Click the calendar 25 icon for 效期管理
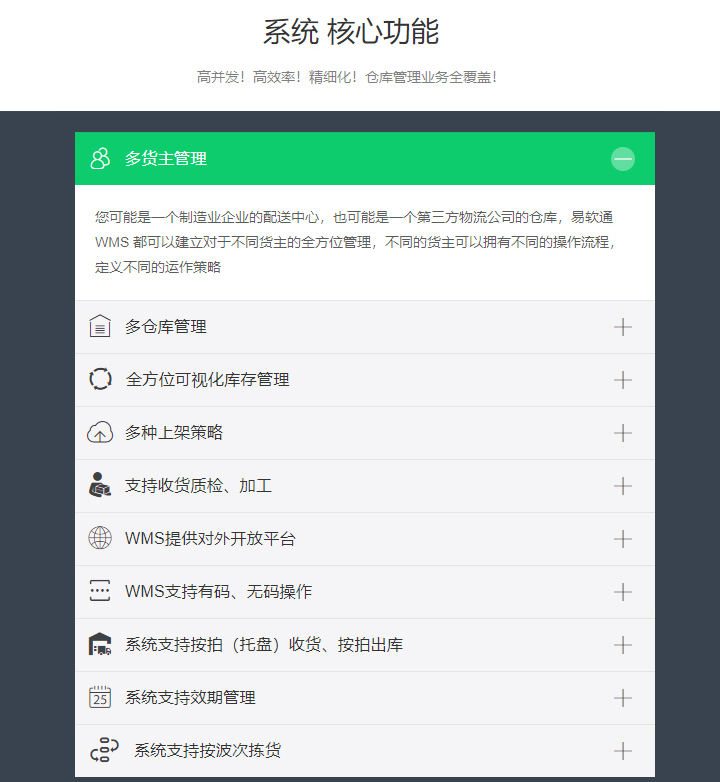Screen dimensions: 720x782 100,697
